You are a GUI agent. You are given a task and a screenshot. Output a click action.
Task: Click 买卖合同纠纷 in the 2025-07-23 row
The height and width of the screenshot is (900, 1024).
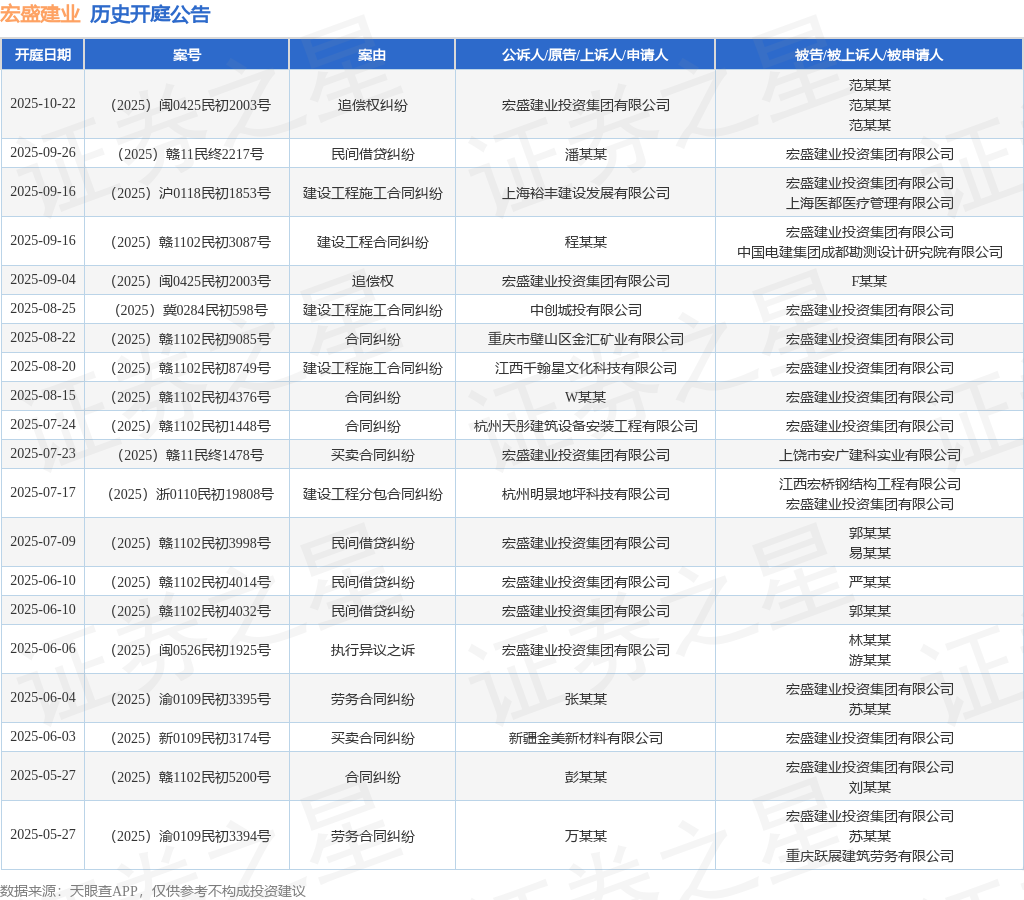[x=372, y=455]
